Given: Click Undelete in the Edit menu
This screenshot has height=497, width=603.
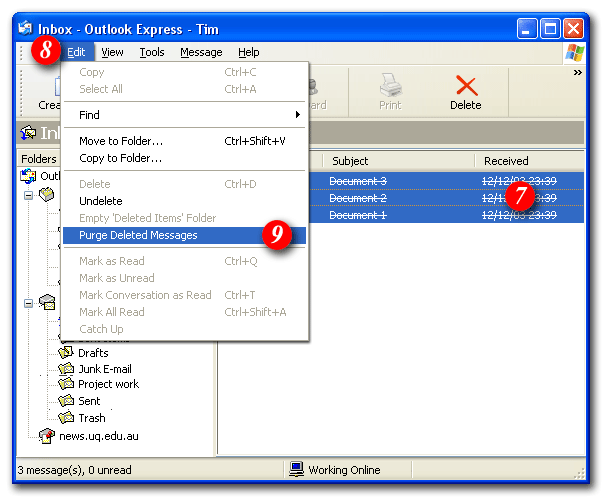Looking at the screenshot, I should (x=101, y=201).
